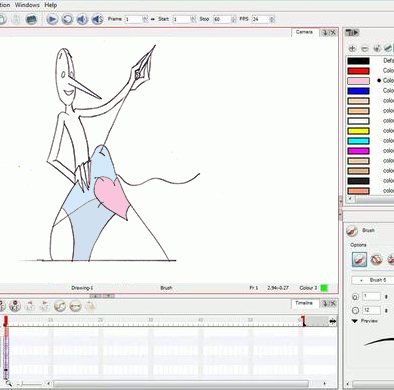Select the magenta colour swatch
The image size is (394, 390).
(358, 151)
